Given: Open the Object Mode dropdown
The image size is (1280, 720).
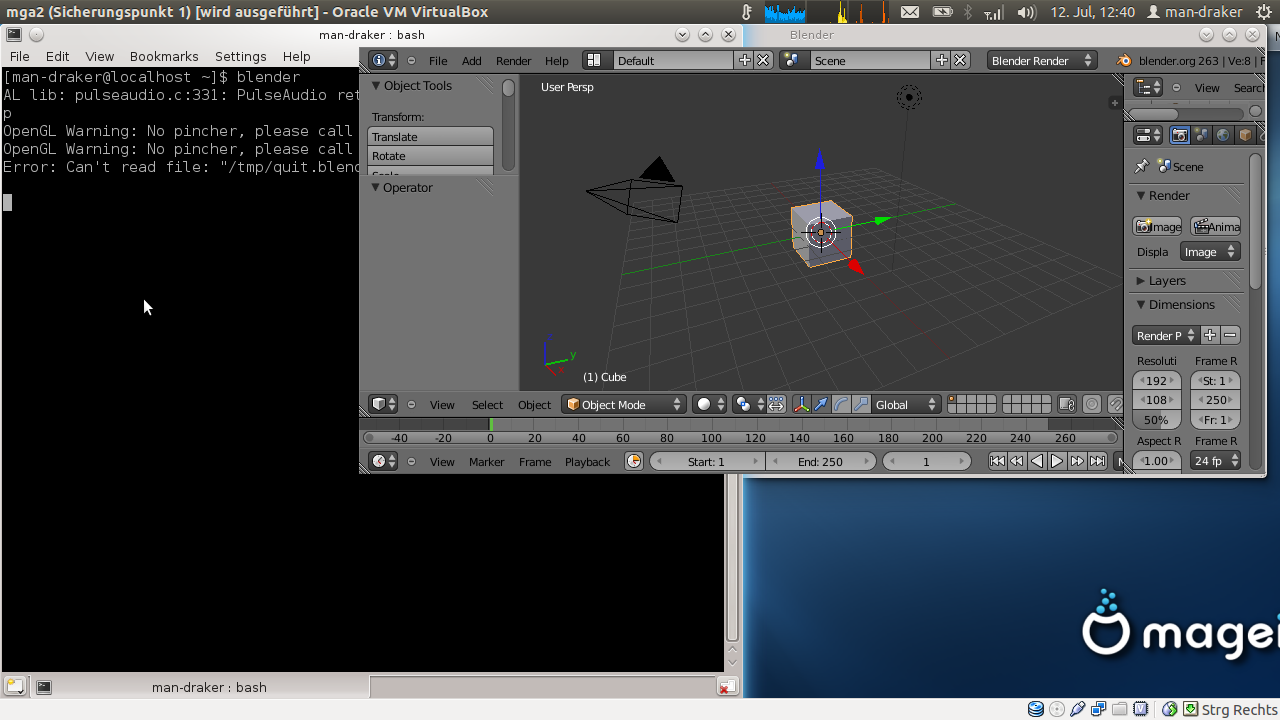Looking at the screenshot, I should pos(624,404).
